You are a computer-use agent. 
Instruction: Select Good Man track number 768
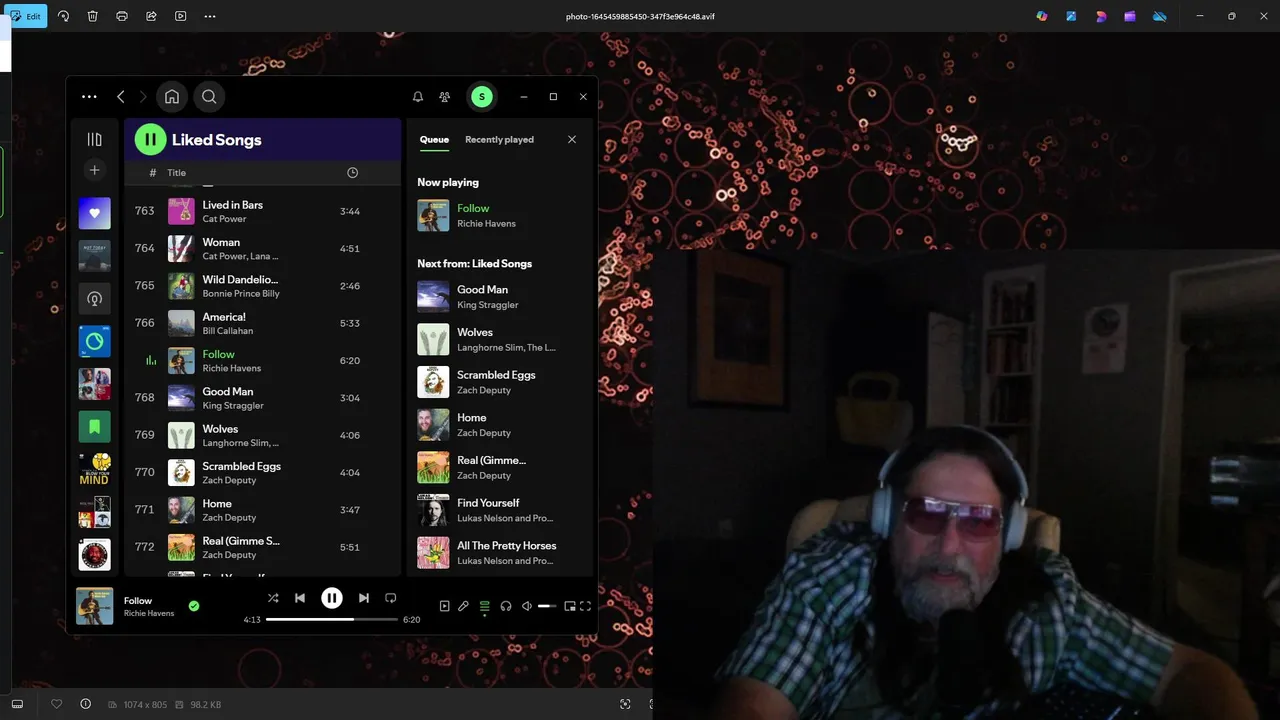click(262, 398)
